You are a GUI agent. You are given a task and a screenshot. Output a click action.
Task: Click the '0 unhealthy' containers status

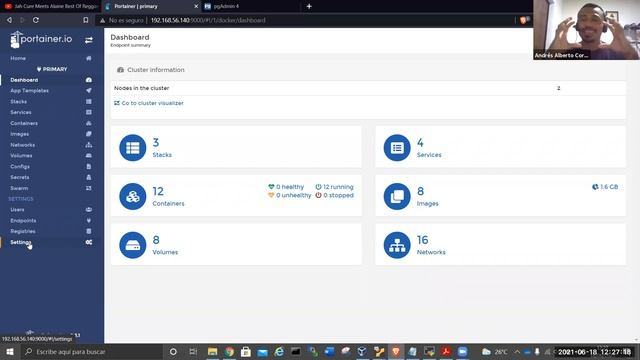(x=289, y=196)
